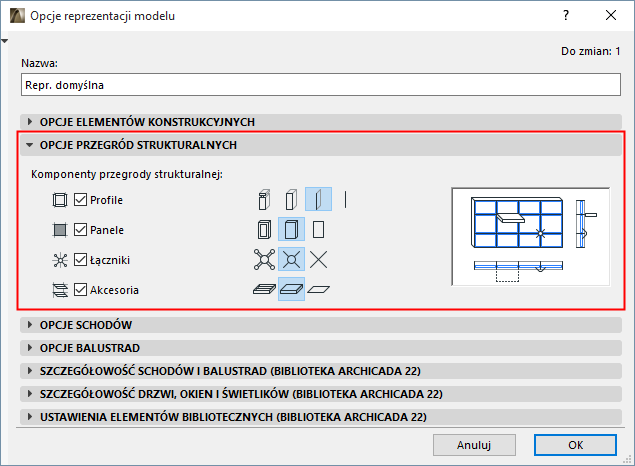This screenshot has width=635, height=466.
Task: Select simplified solid accessory display icon
Action: pyautogui.click(x=292, y=289)
